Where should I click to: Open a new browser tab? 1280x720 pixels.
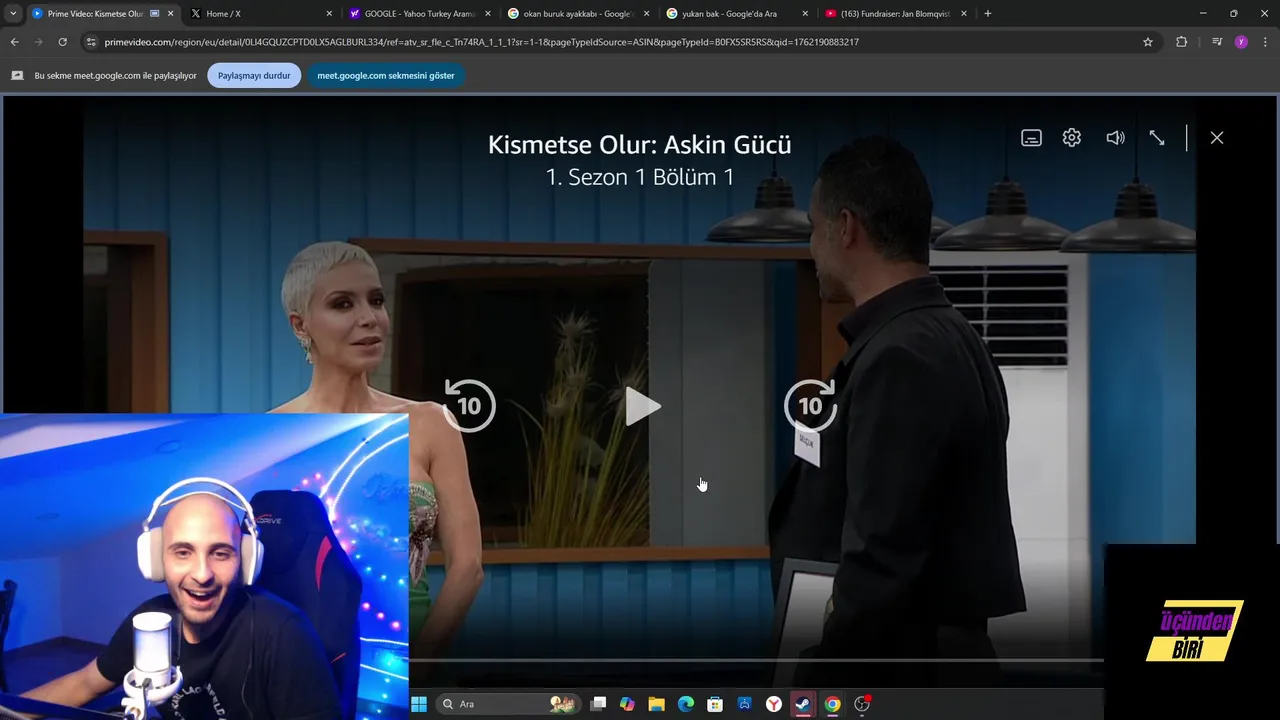click(988, 14)
